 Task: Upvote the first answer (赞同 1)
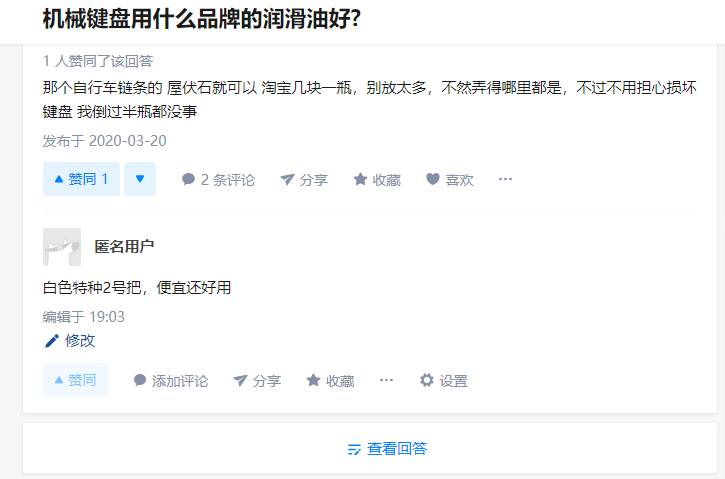pos(81,179)
